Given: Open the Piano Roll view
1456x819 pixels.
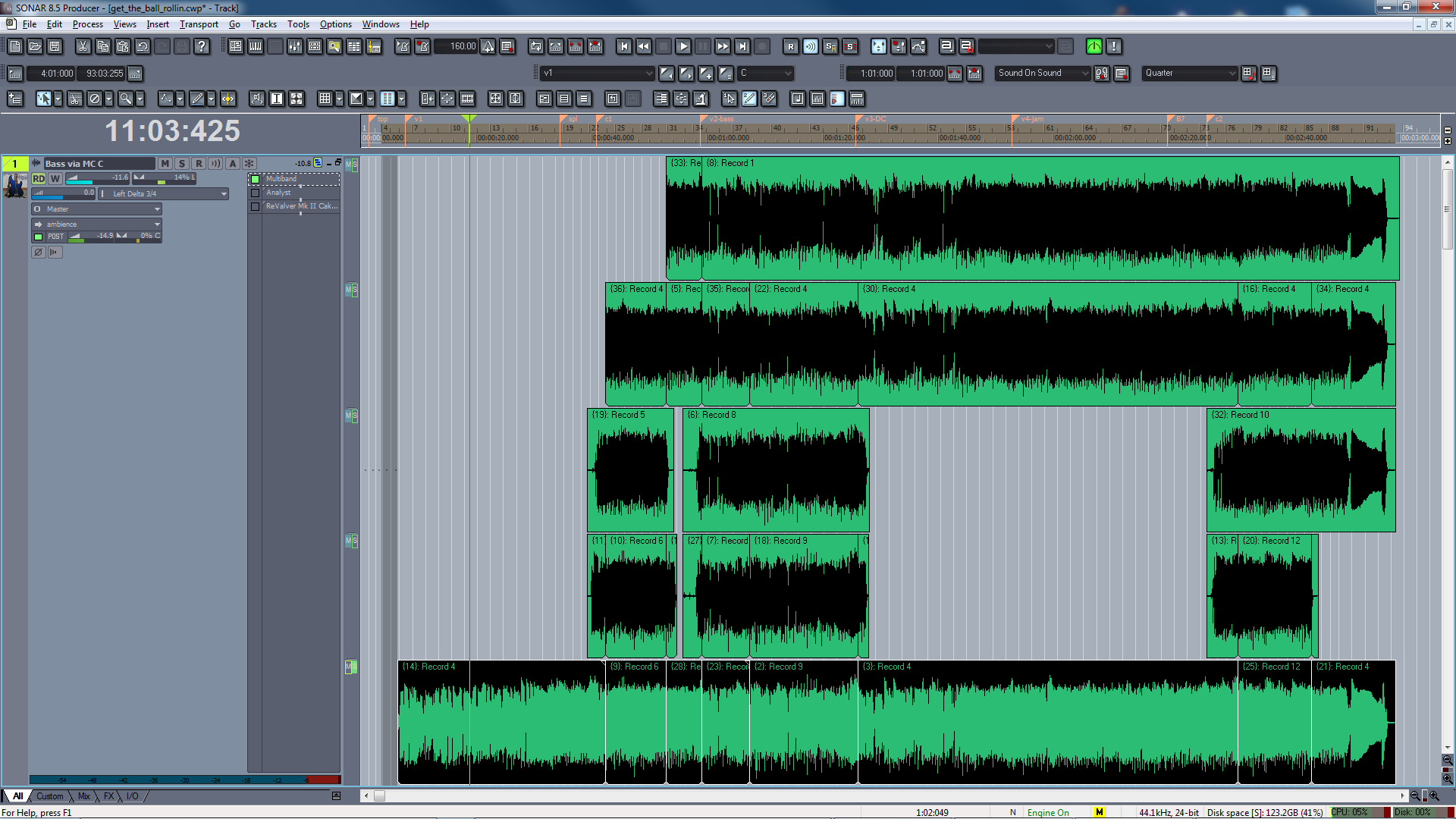Looking at the screenshot, I should pyautogui.click(x=256, y=46).
